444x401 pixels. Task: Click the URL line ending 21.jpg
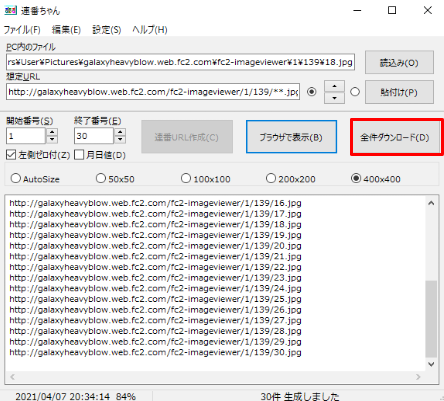pos(155,256)
